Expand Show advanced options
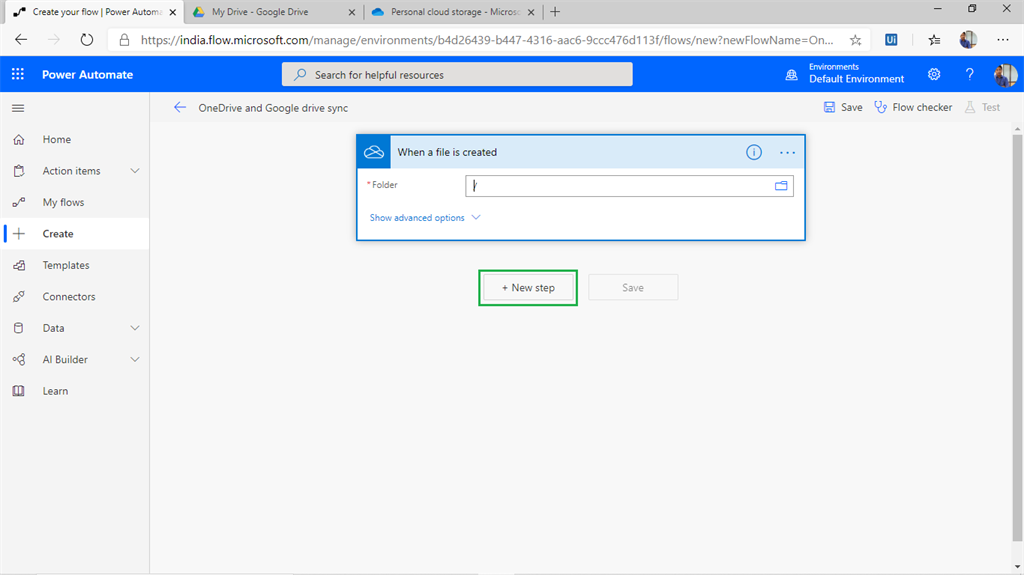1024x575 pixels. pos(424,218)
